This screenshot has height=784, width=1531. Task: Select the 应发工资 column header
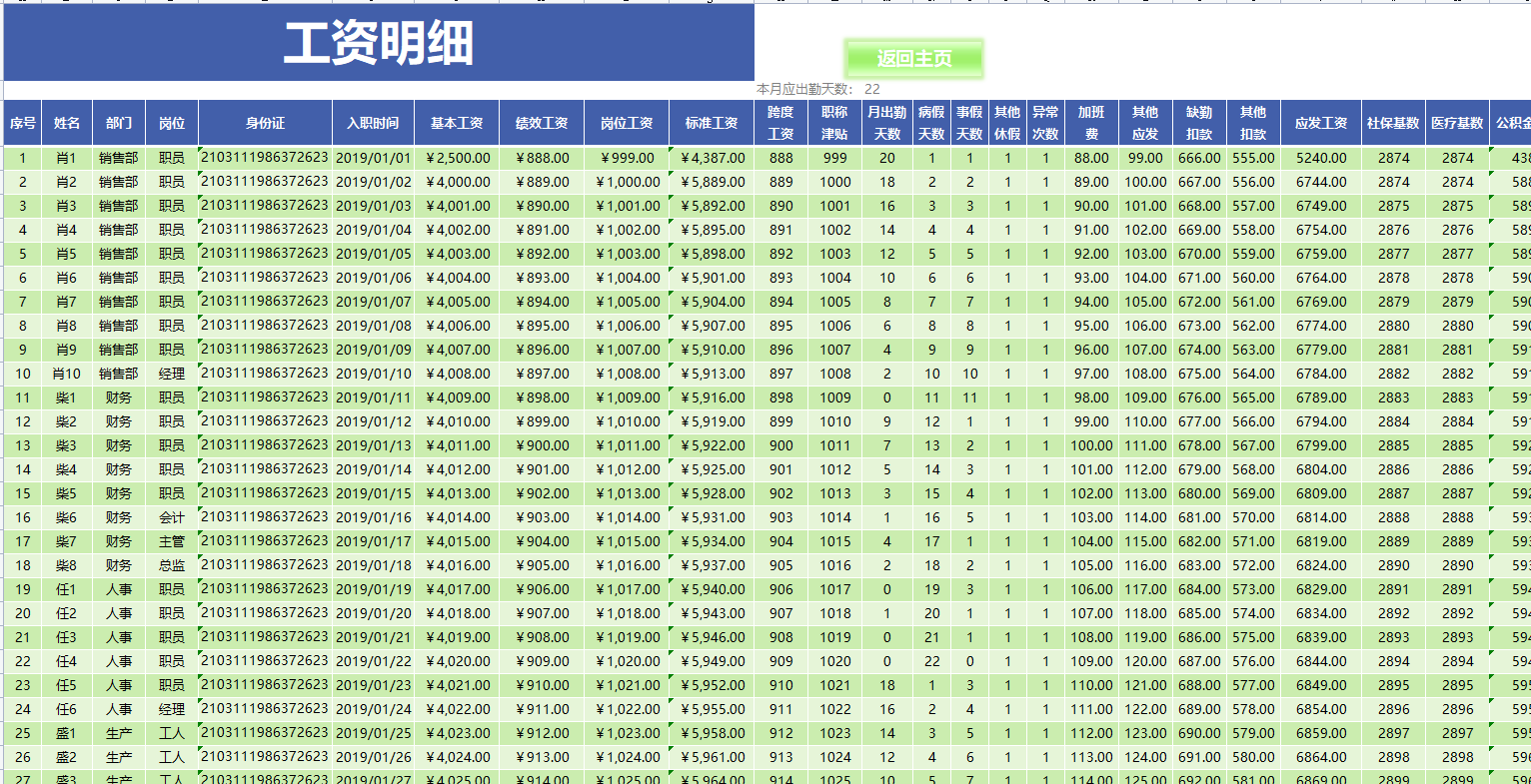click(x=1321, y=123)
